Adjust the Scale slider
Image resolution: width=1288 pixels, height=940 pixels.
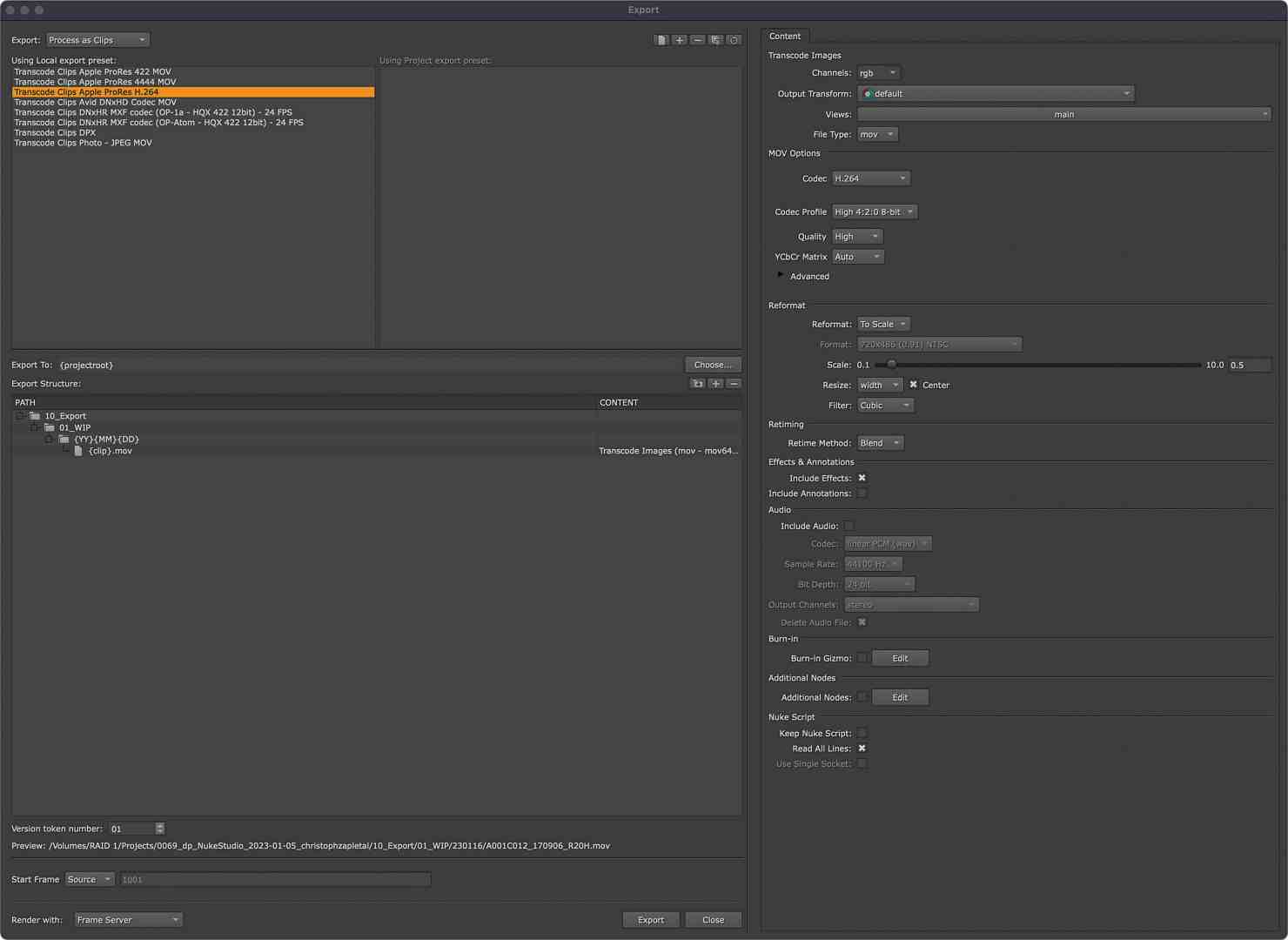(892, 365)
